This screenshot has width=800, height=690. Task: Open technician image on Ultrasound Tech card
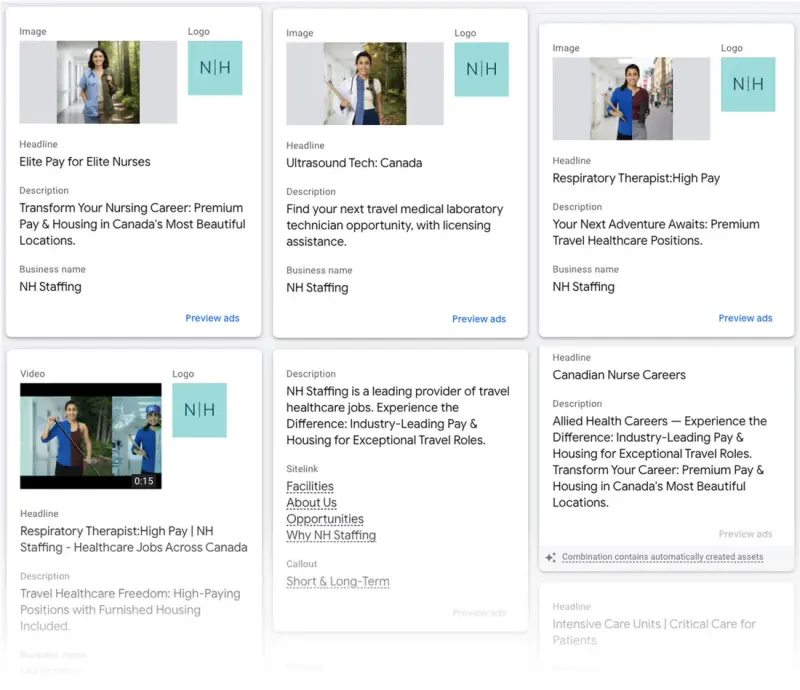click(365, 84)
